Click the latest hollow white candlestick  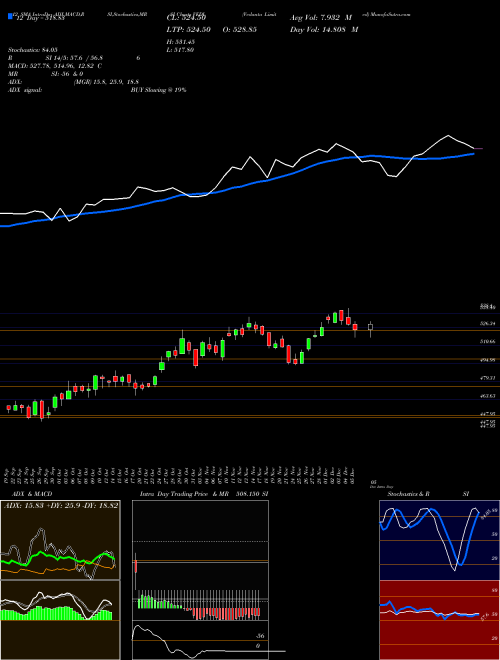point(370,328)
